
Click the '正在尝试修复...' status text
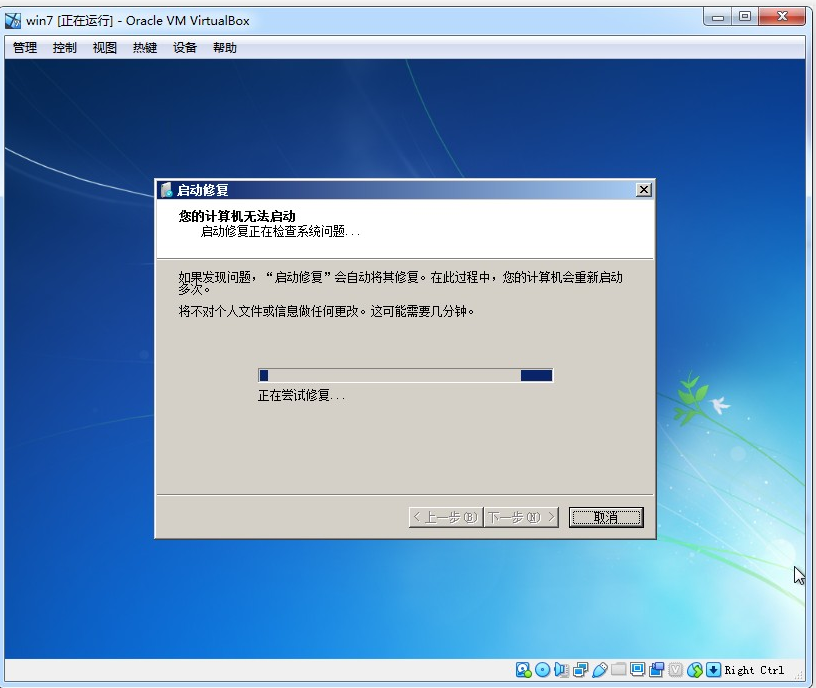pos(301,396)
